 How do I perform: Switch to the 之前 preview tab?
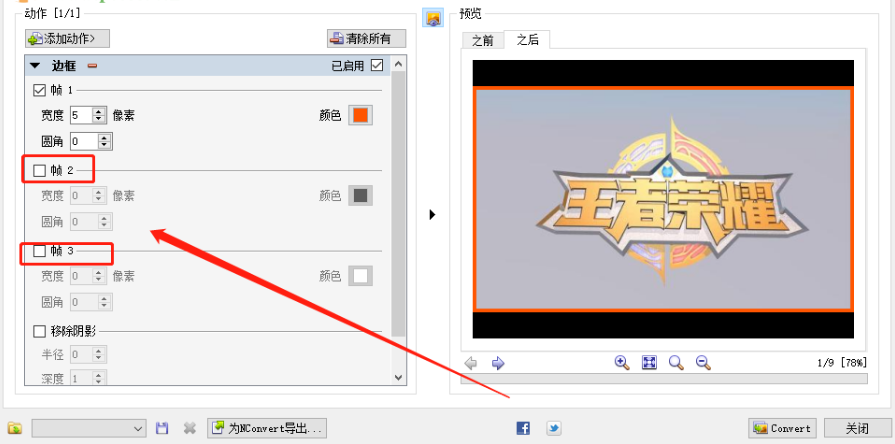click(x=482, y=40)
